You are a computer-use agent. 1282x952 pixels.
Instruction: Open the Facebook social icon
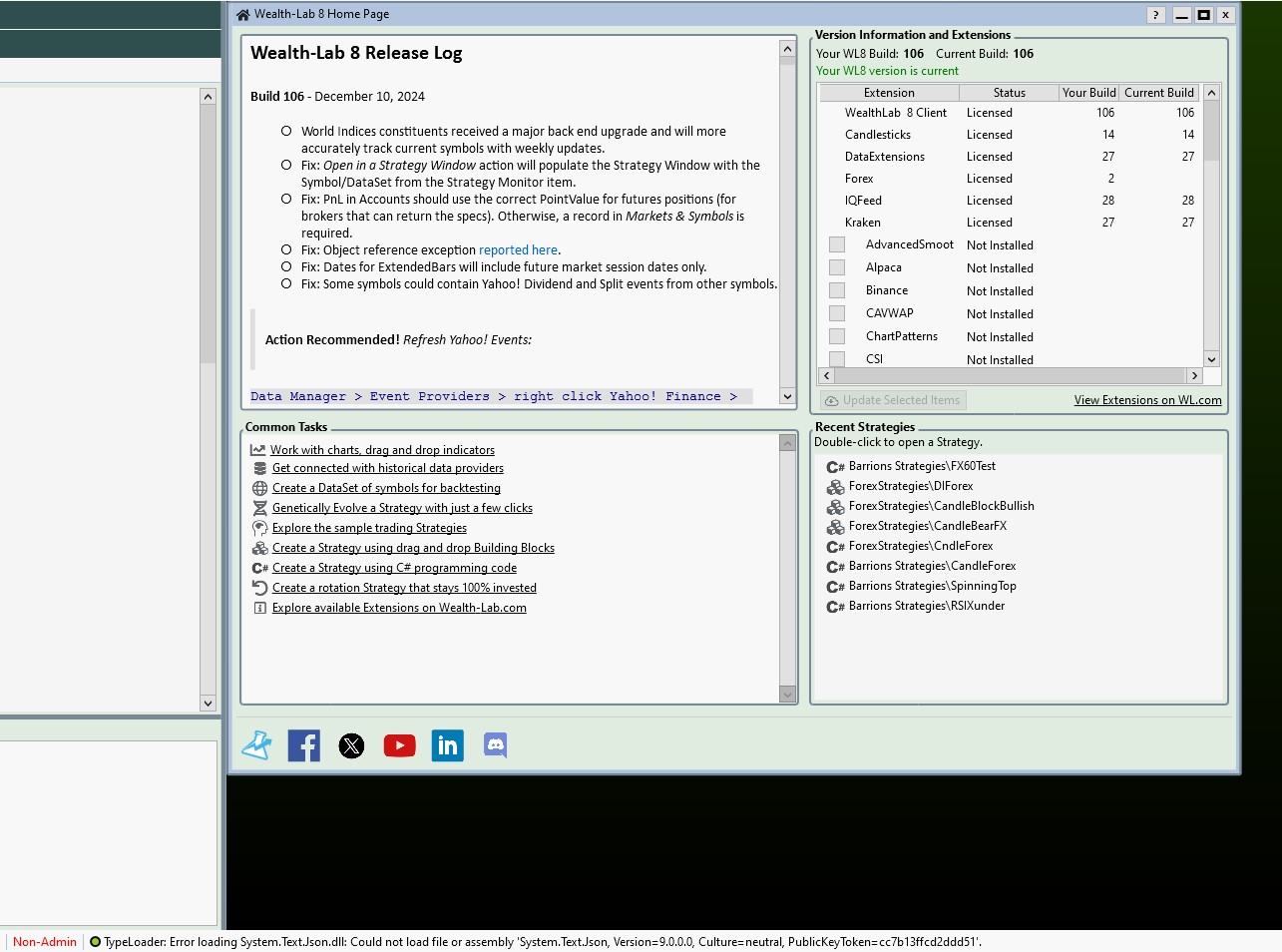(304, 745)
